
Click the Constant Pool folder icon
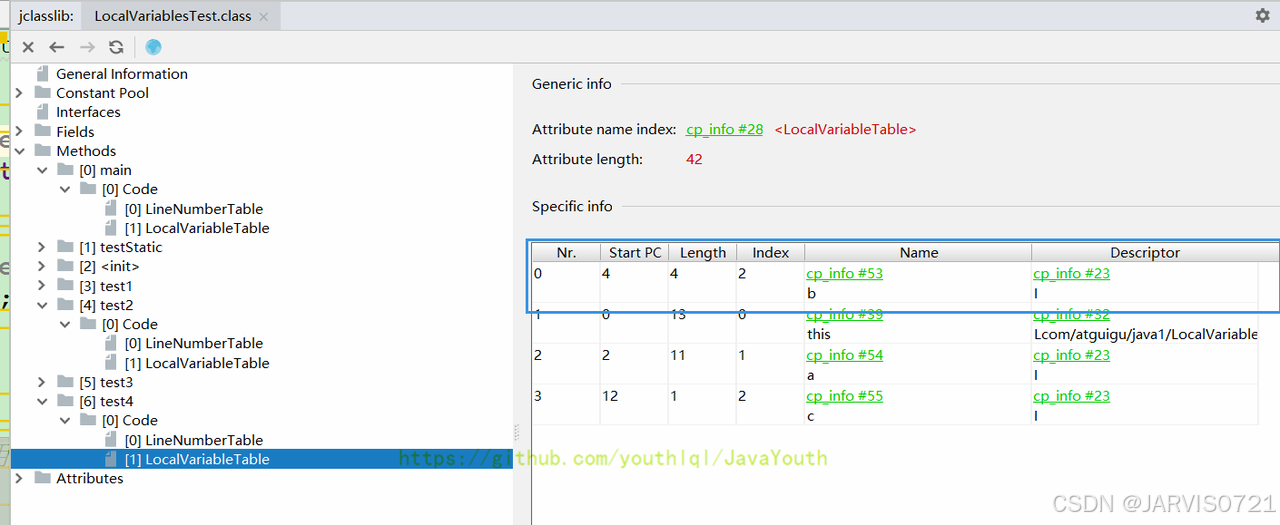pyautogui.click(x=42, y=93)
